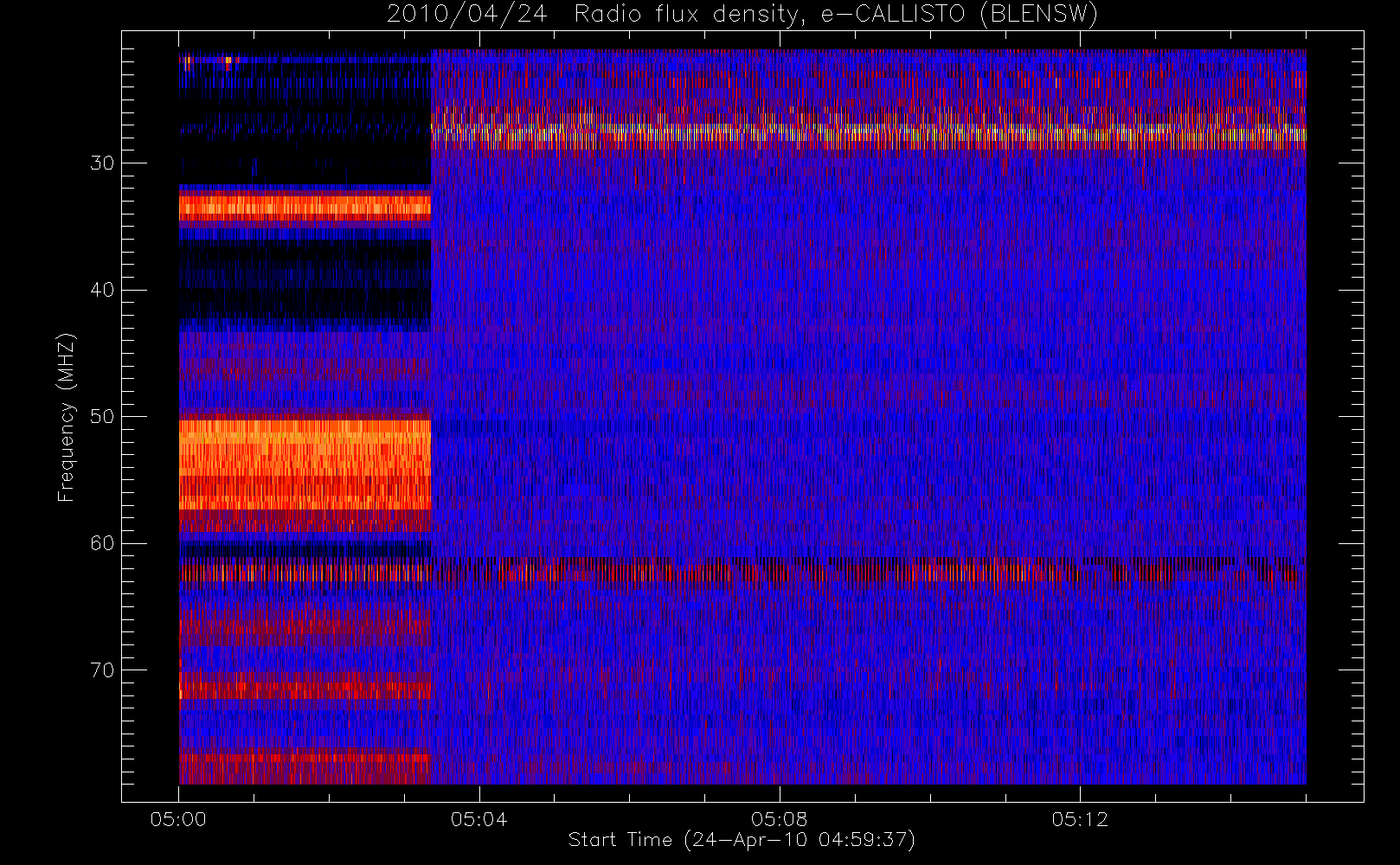1400x865 pixels.
Task: Select the 05:08 time tick label
Action: pyautogui.click(x=780, y=819)
